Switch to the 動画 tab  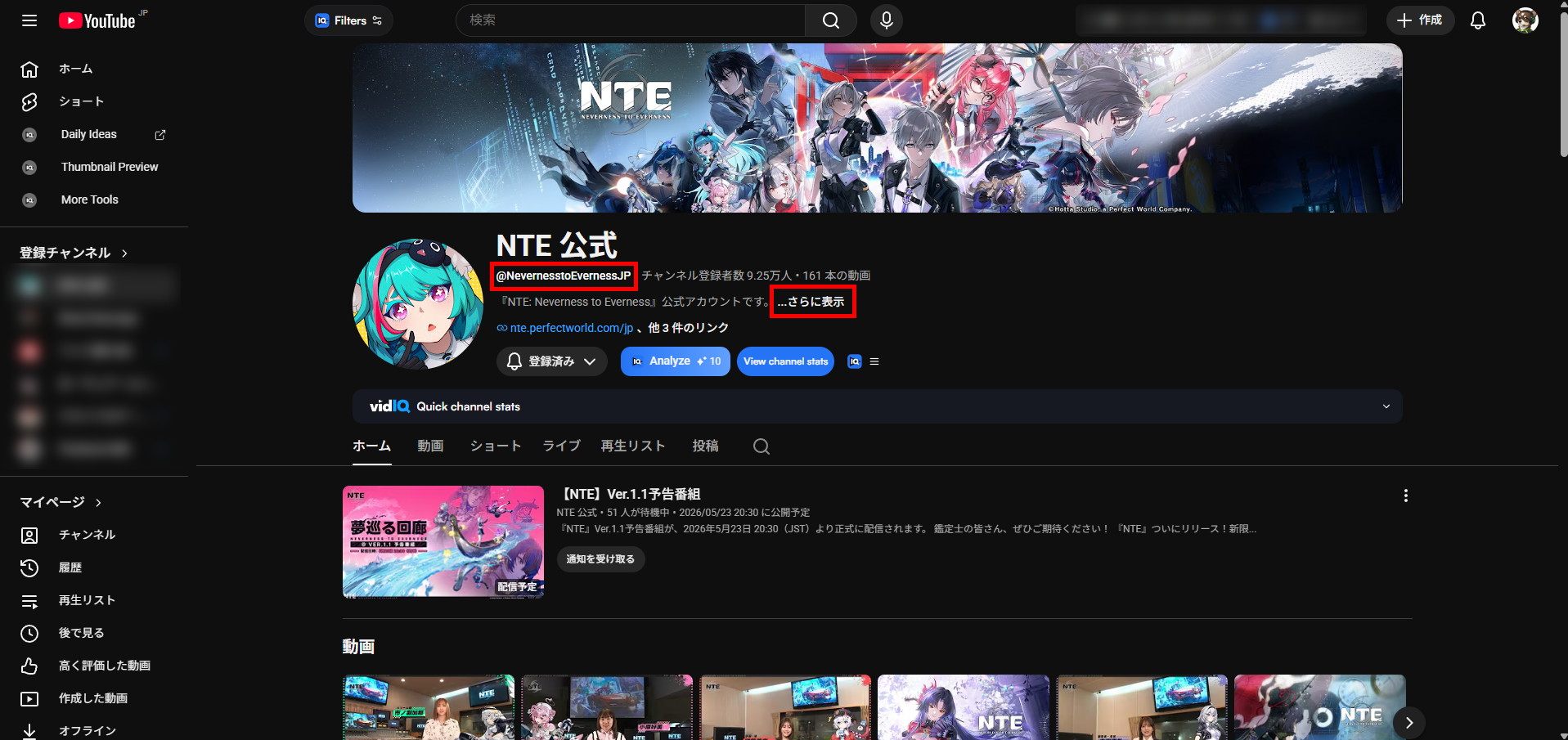pyautogui.click(x=430, y=446)
